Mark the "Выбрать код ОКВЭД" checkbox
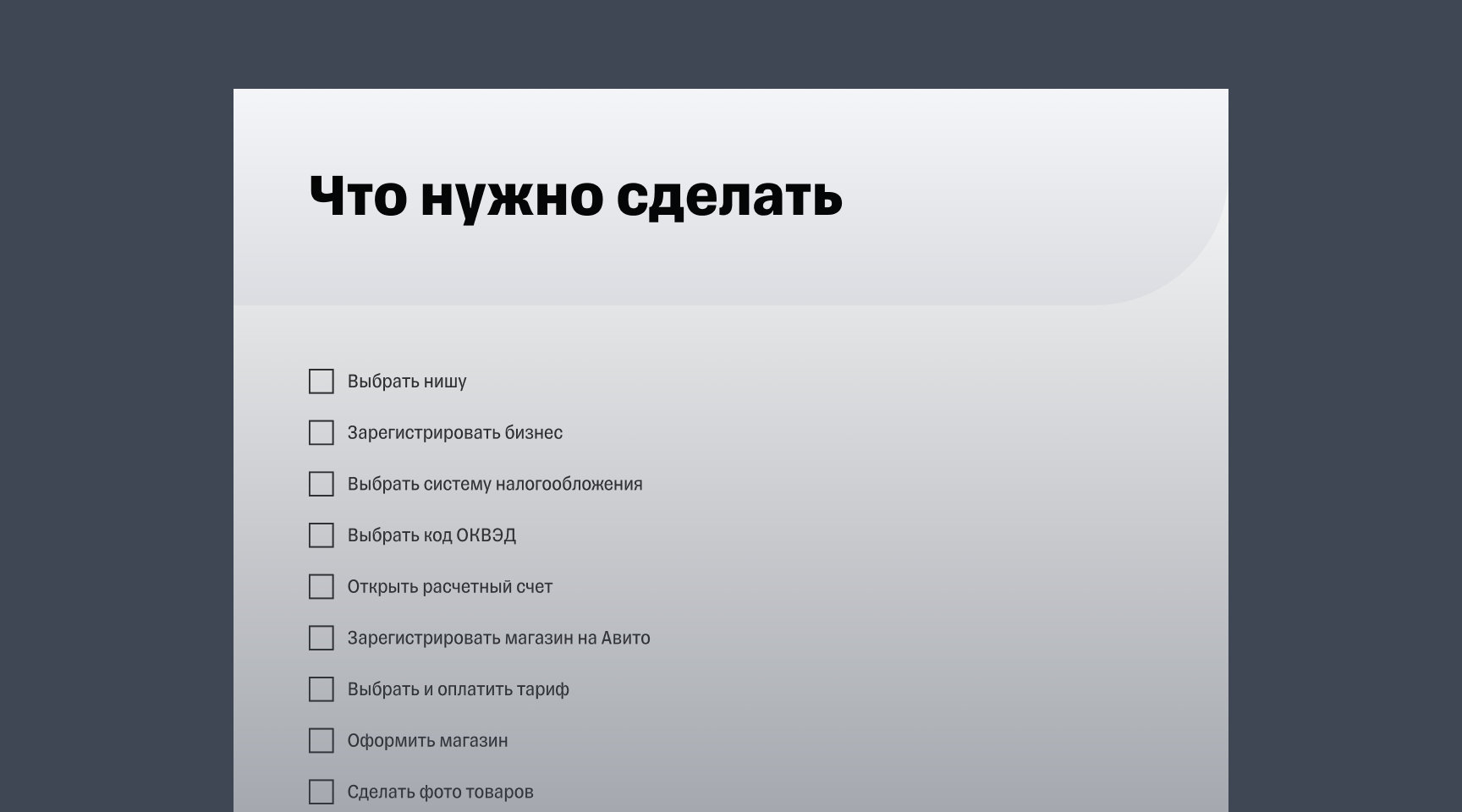 (x=322, y=535)
